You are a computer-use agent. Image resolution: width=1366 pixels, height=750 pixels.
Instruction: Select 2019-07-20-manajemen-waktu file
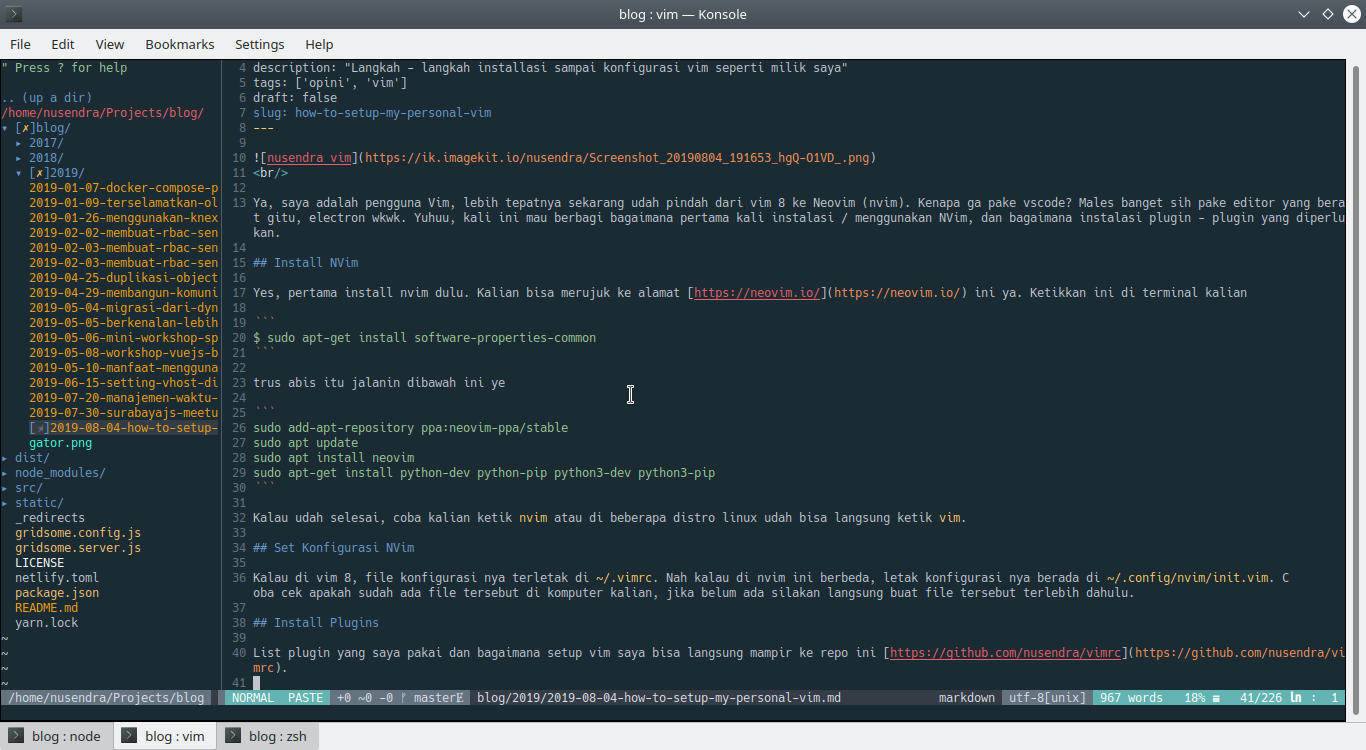[x=124, y=398]
